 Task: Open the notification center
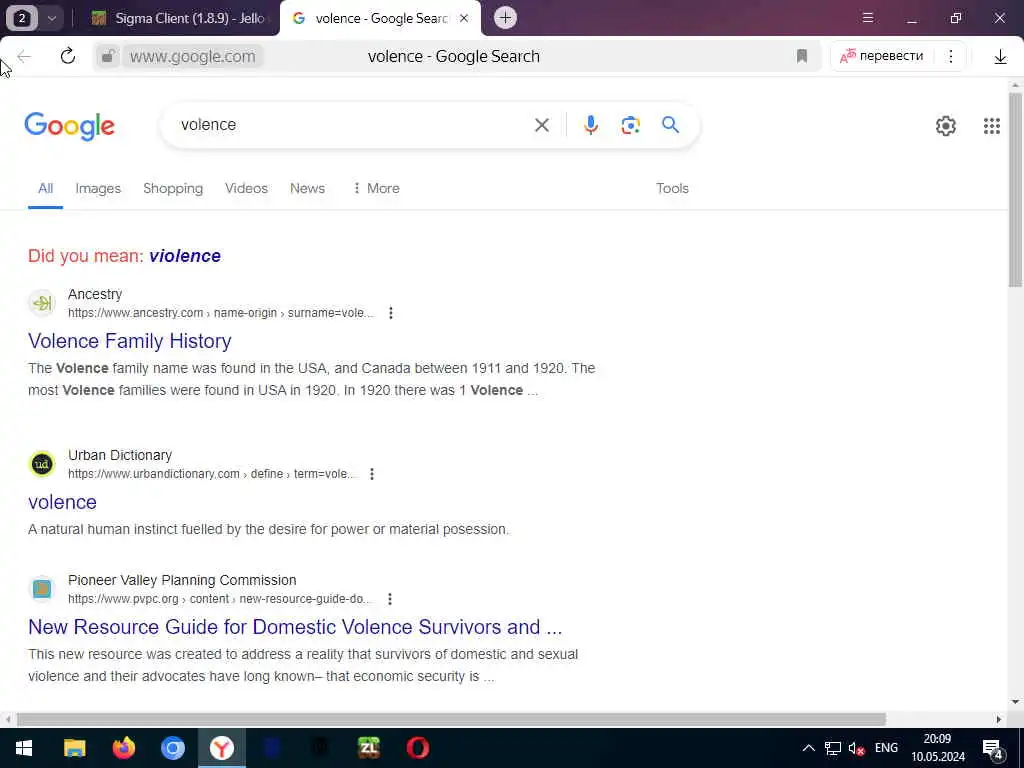click(993, 749)
